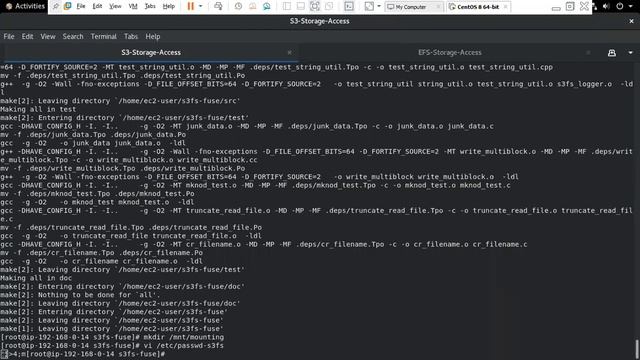This screenshot has width=640, height=360.
Task: Expand the GNOME system menu arrow
Action: tap(631, 6)
